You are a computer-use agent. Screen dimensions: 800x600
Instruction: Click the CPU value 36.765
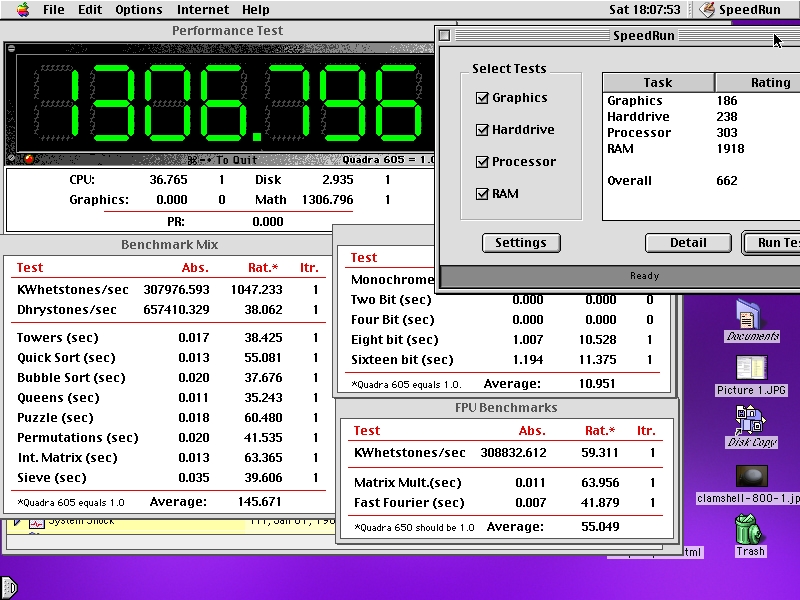168,180
